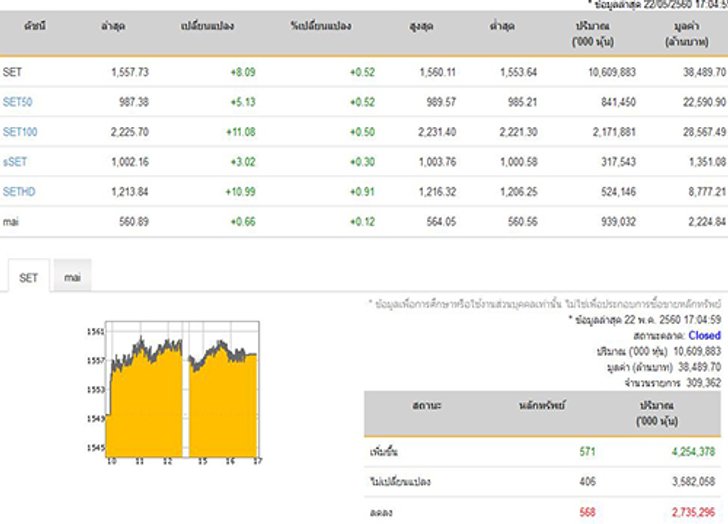This screenshot has width=728, height=524.
Task: Click the mai row label in index table
Action: coord(11,221)
